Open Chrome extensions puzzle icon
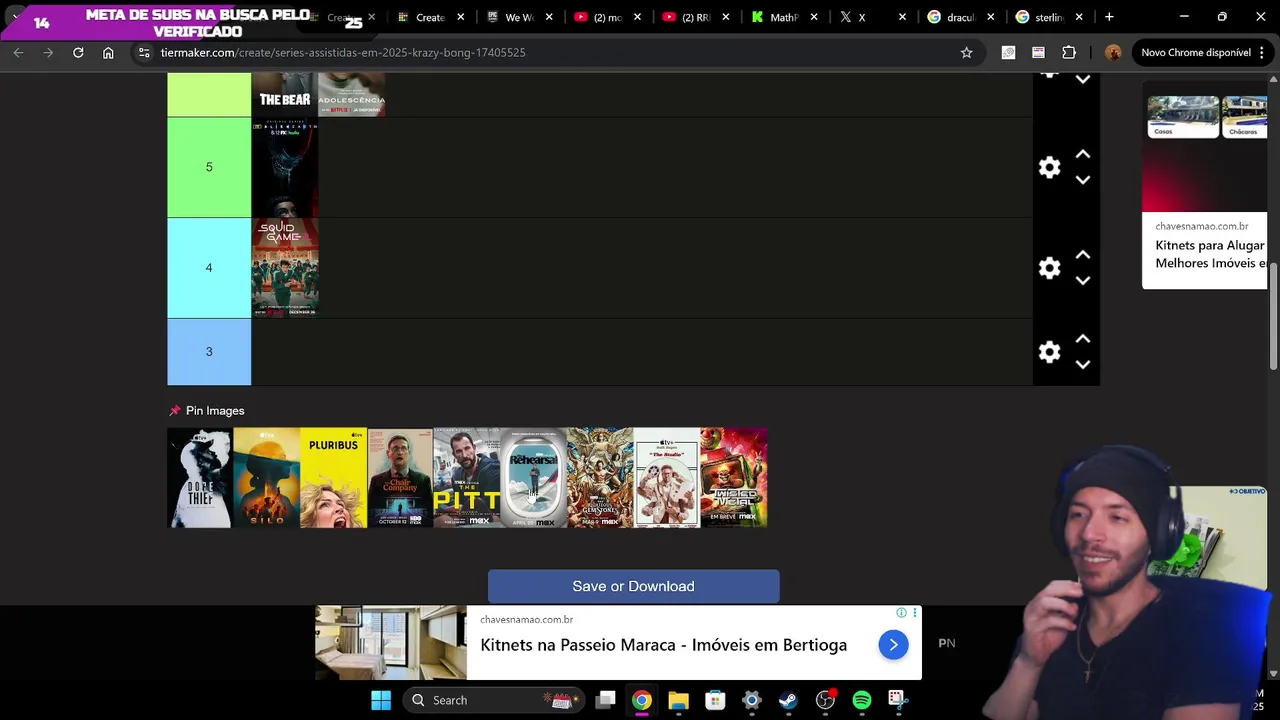The width and height of the screenshot is (1280, 720). [x=1069, y=52]
